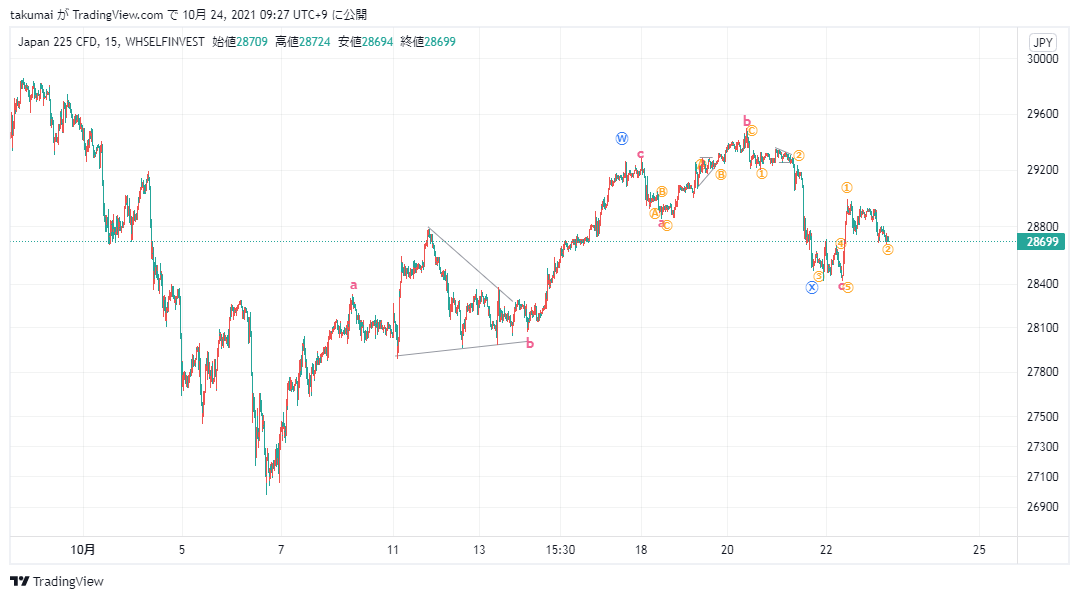Click the lower triangle trendline near 27900
The image size is (1079, 599).
[x=462, y=348]
